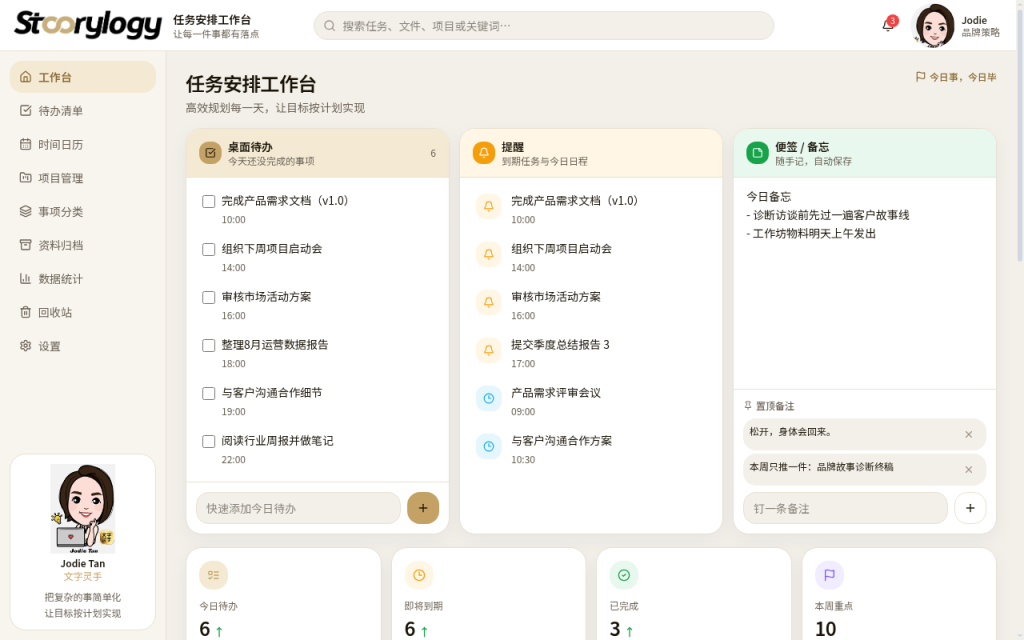This screenshot has height=640, width=1024.
Task: Click the notification bell with red badge
Action: point(888,25)
